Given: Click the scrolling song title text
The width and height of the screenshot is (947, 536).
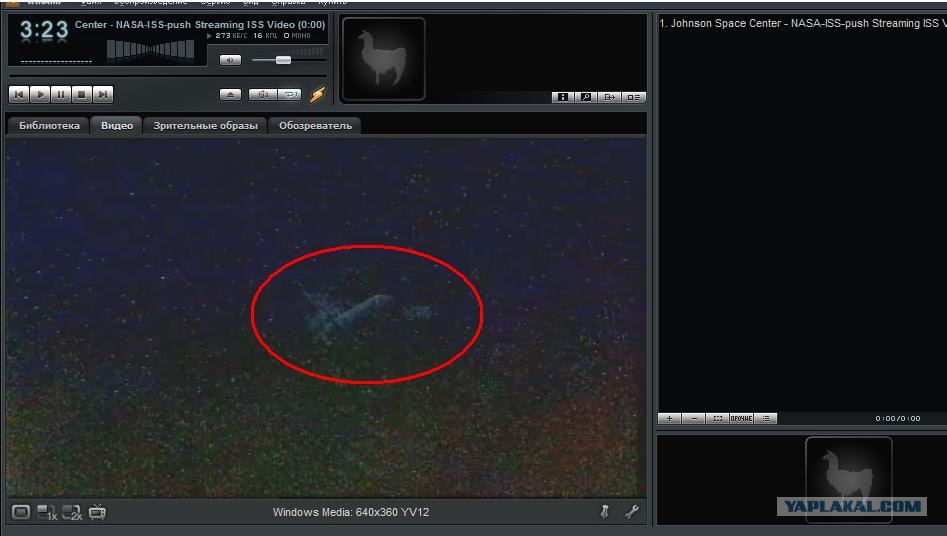Looking at the screenshot, I should coord(200,25).
